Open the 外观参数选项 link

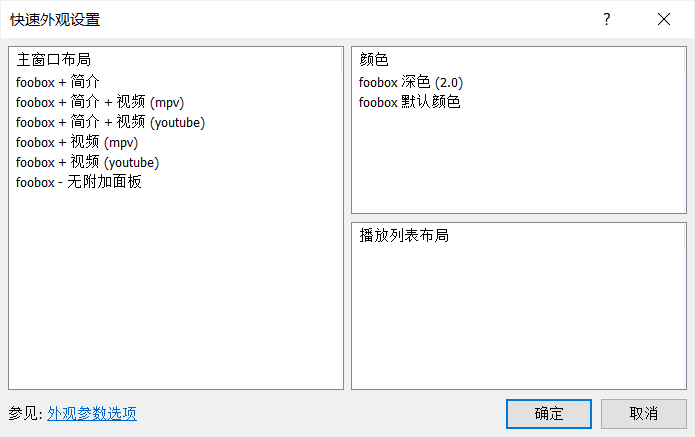pos(92,414)
